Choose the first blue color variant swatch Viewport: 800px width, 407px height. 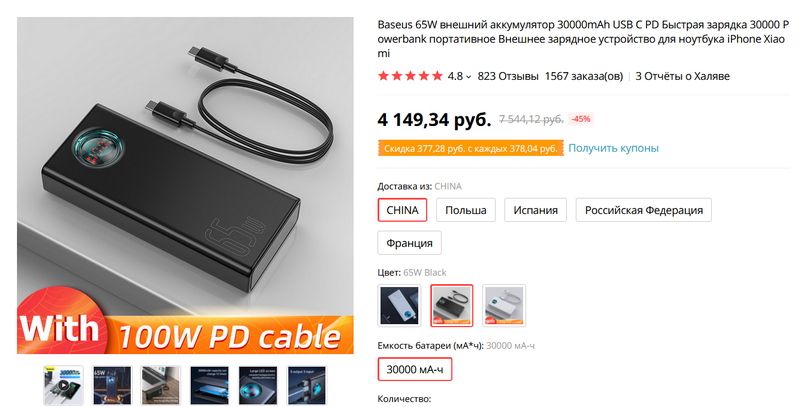pyautogui.click(x=399, y=306)
